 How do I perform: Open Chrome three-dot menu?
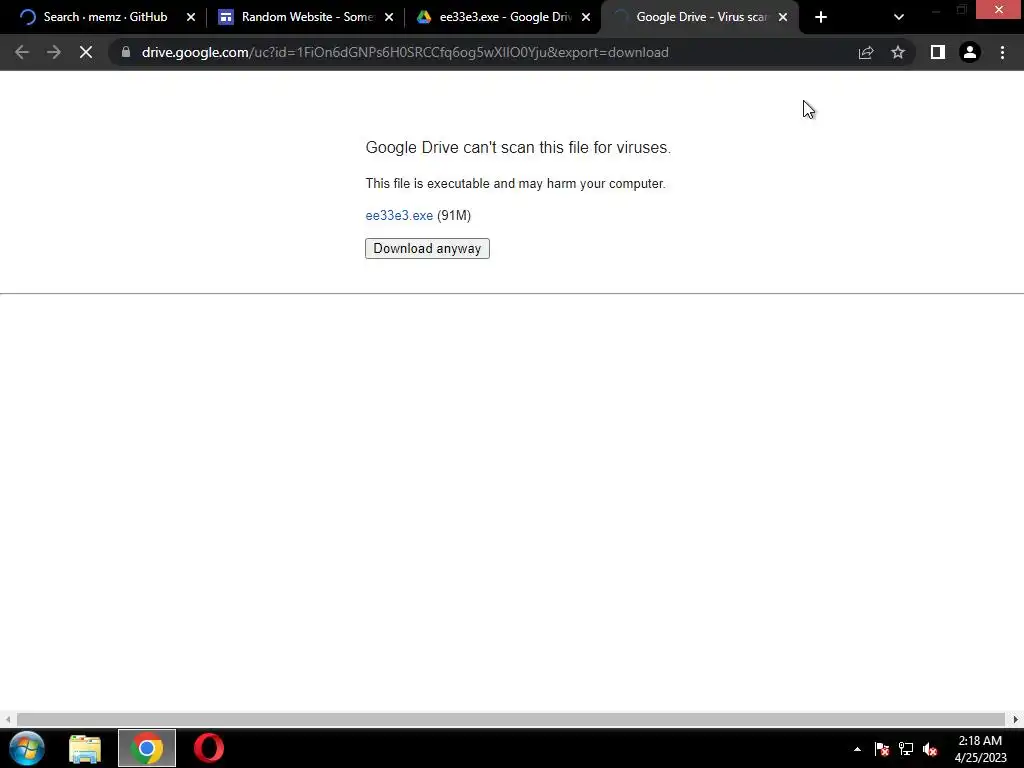pos(1002,52)
